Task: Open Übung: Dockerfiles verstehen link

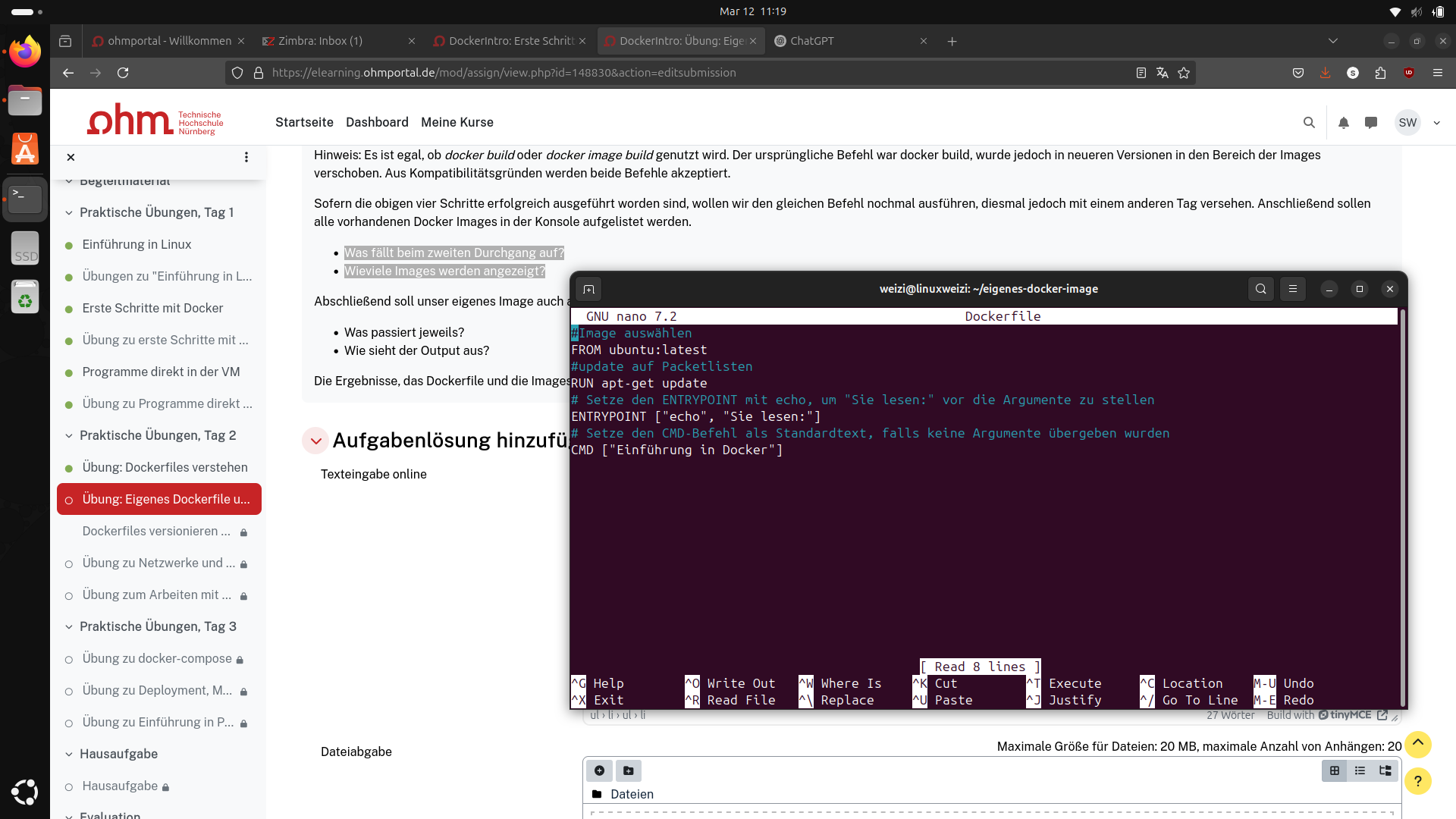Action: (x=165, y=467)
